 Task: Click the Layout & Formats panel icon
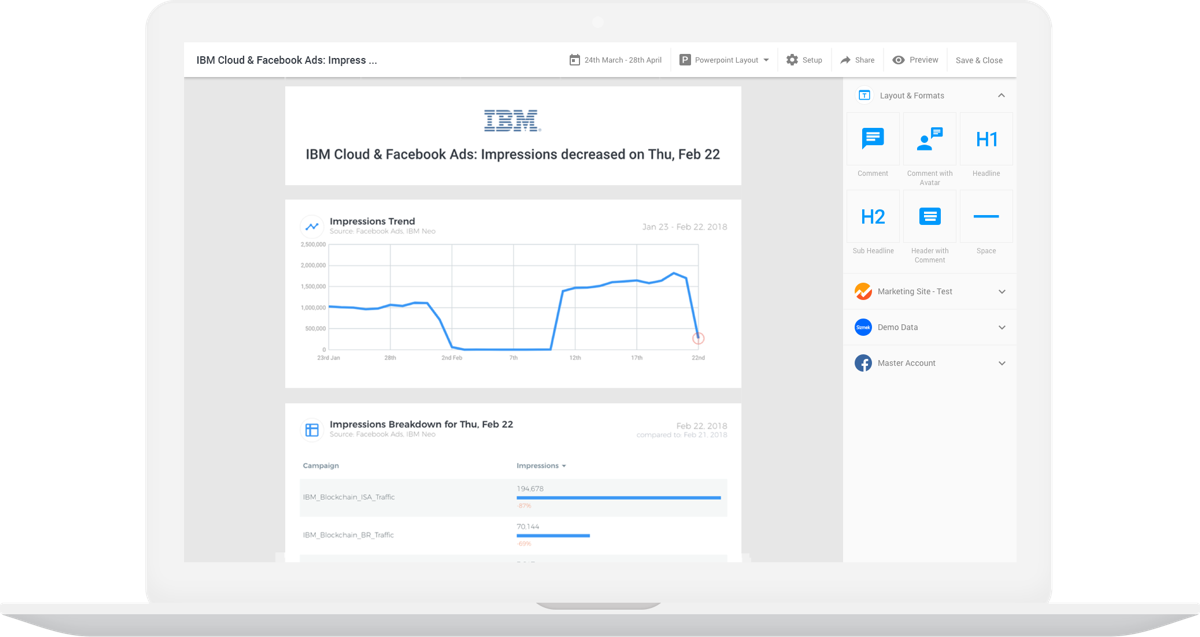tap(864, 95)
